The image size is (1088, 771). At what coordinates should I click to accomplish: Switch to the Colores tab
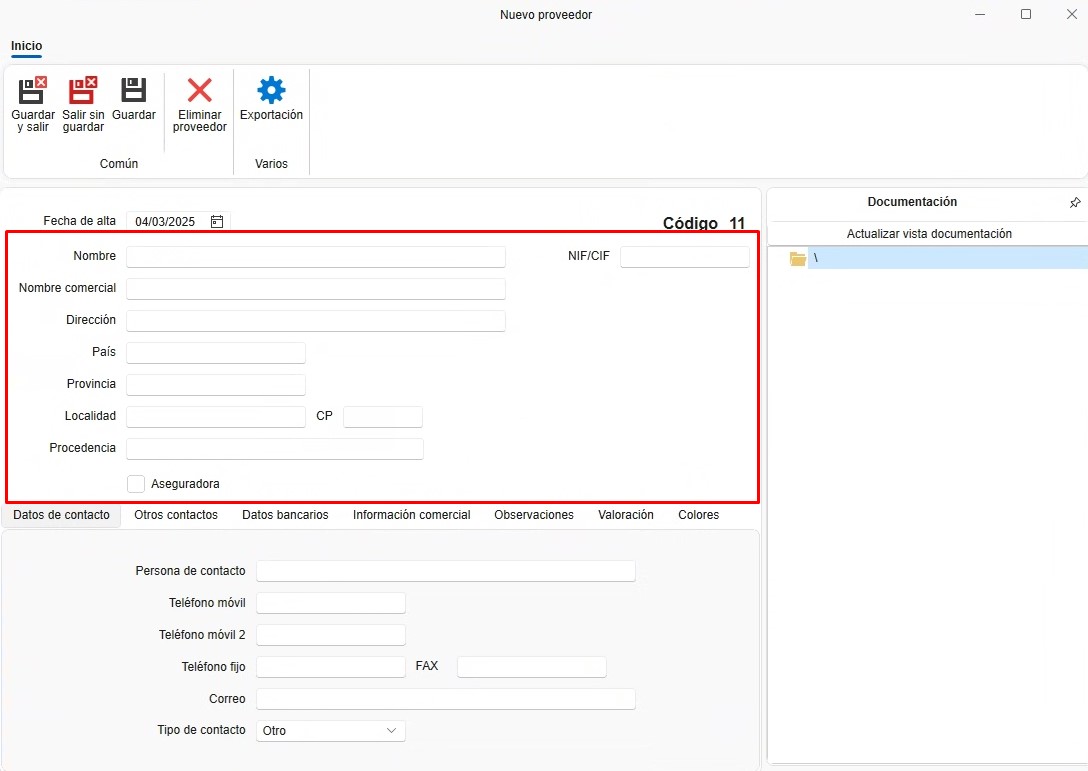tap(699, 515)
